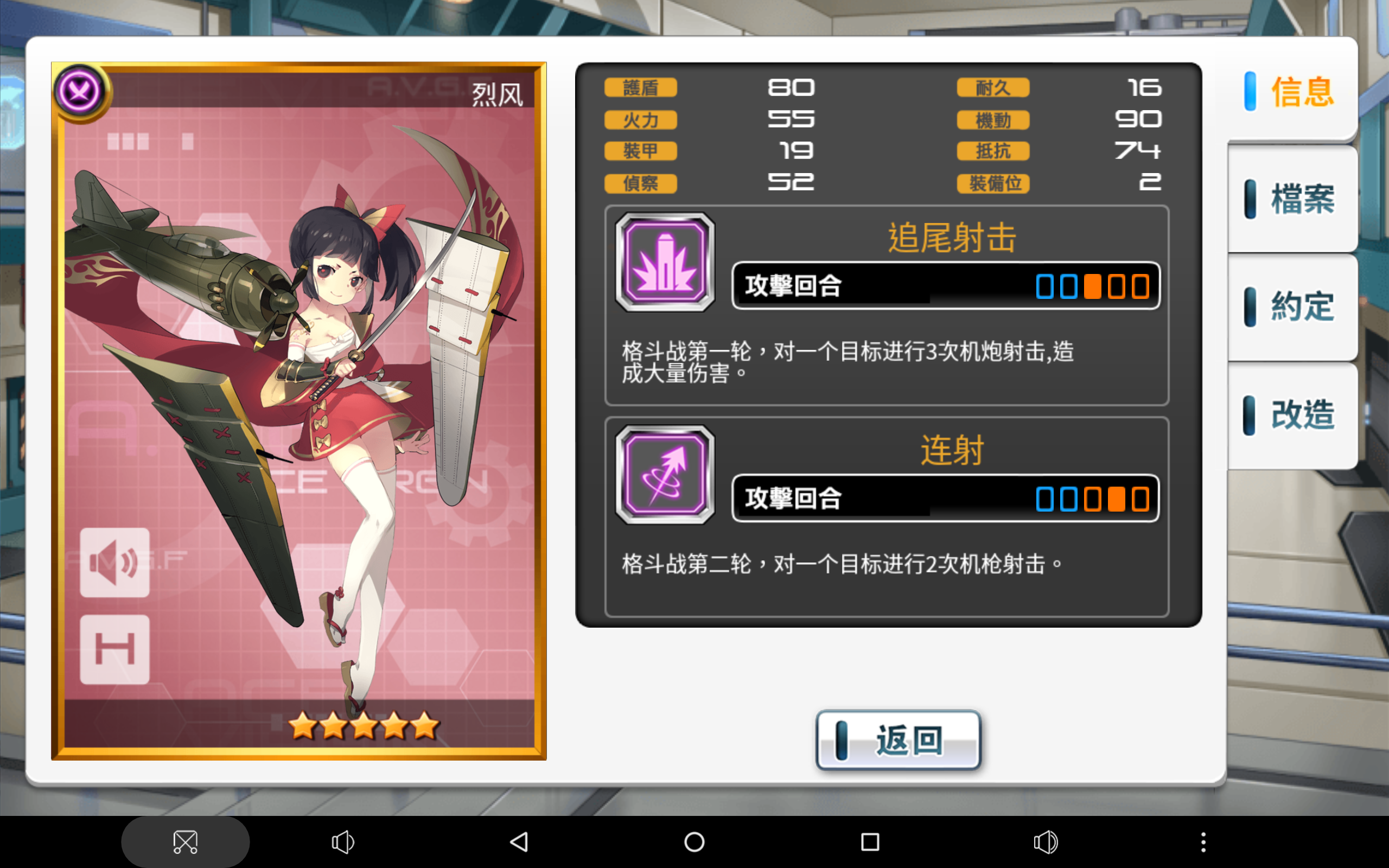Screen dimensions: 1389x868
Task: Play the character voice speaker icon
Action: tap(115, 562)
